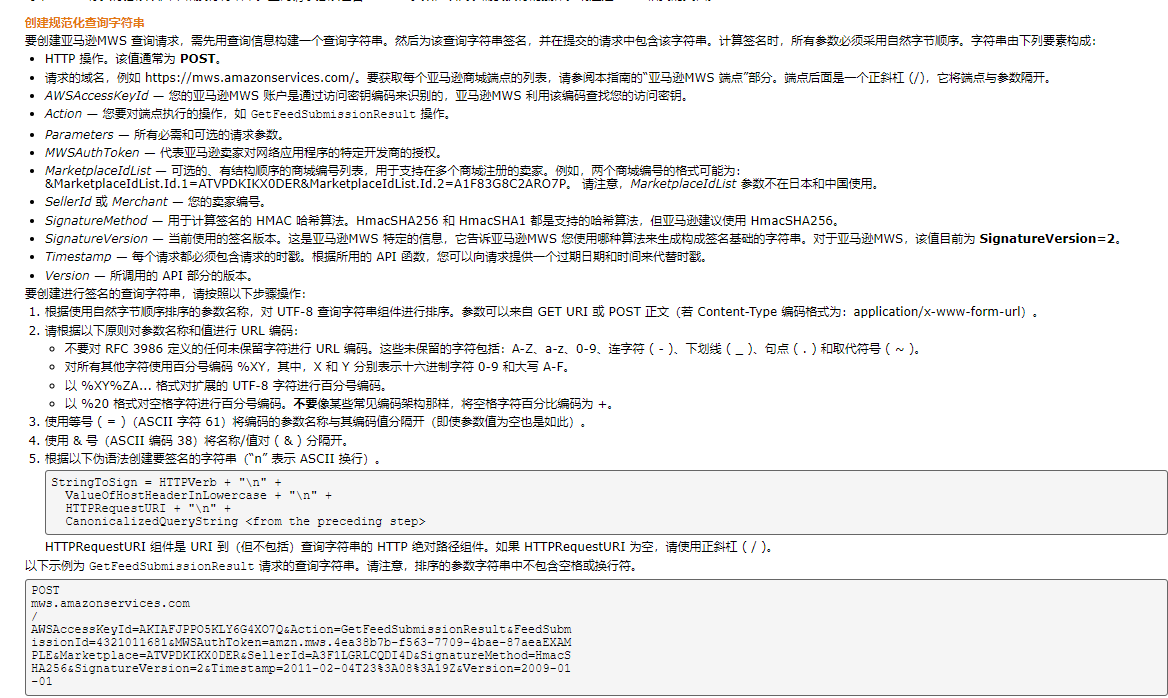The height and width of the screenshot is (698, 1168).
Task: Click the sub-bullet mentioning "RFC 3986"
Action: pos(492,349)
